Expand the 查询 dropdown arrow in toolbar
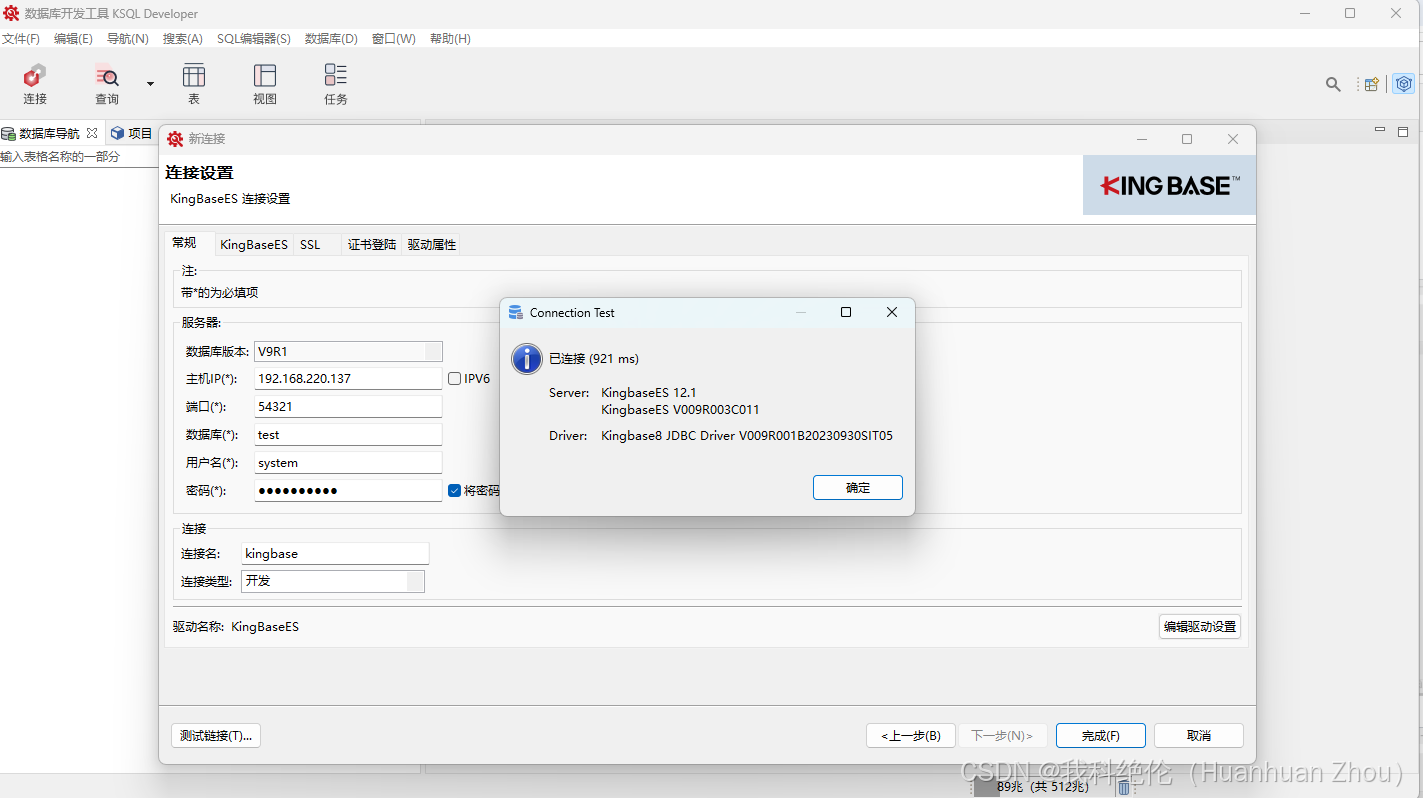 150,84
